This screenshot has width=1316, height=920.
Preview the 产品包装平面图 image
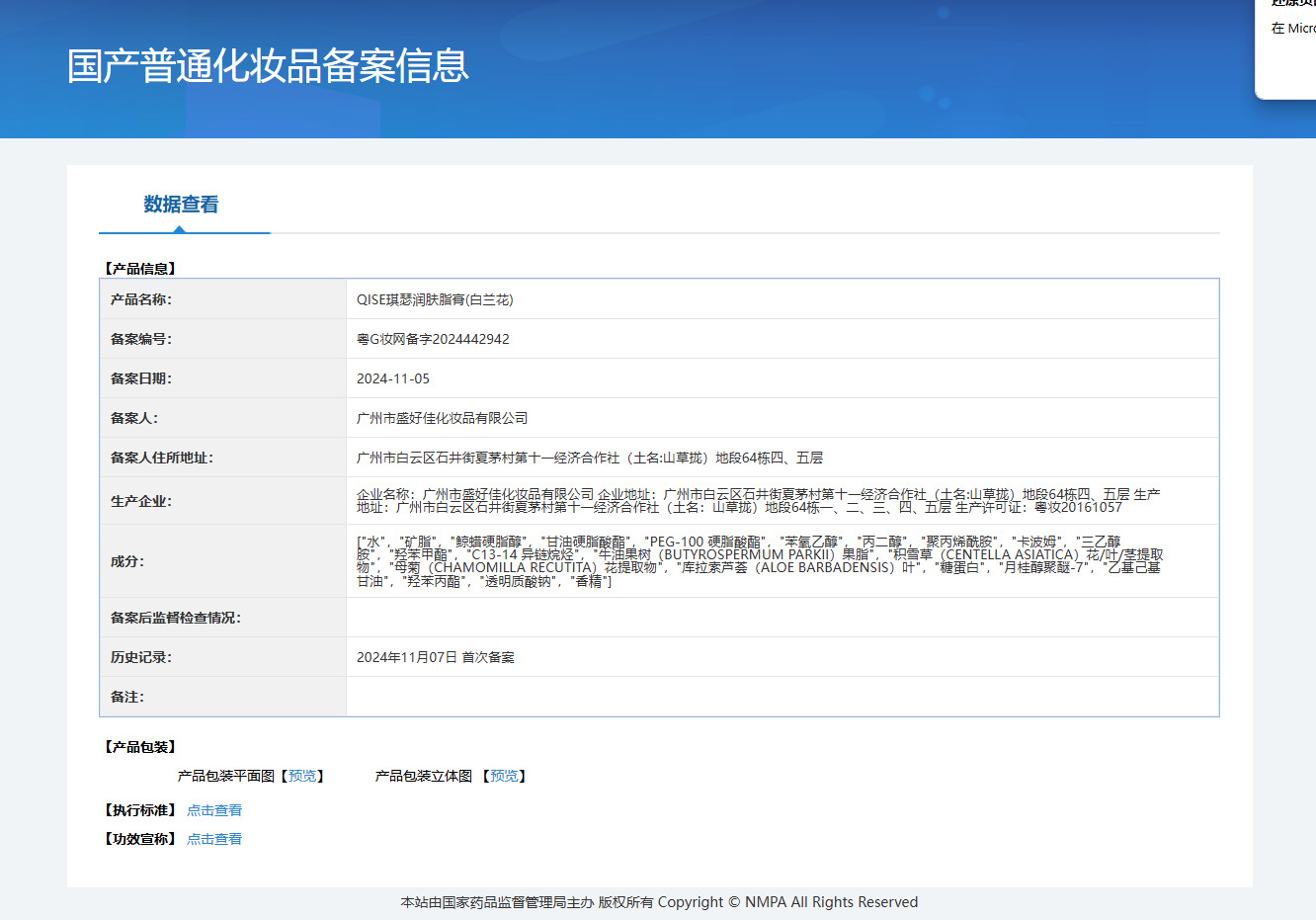302,776
